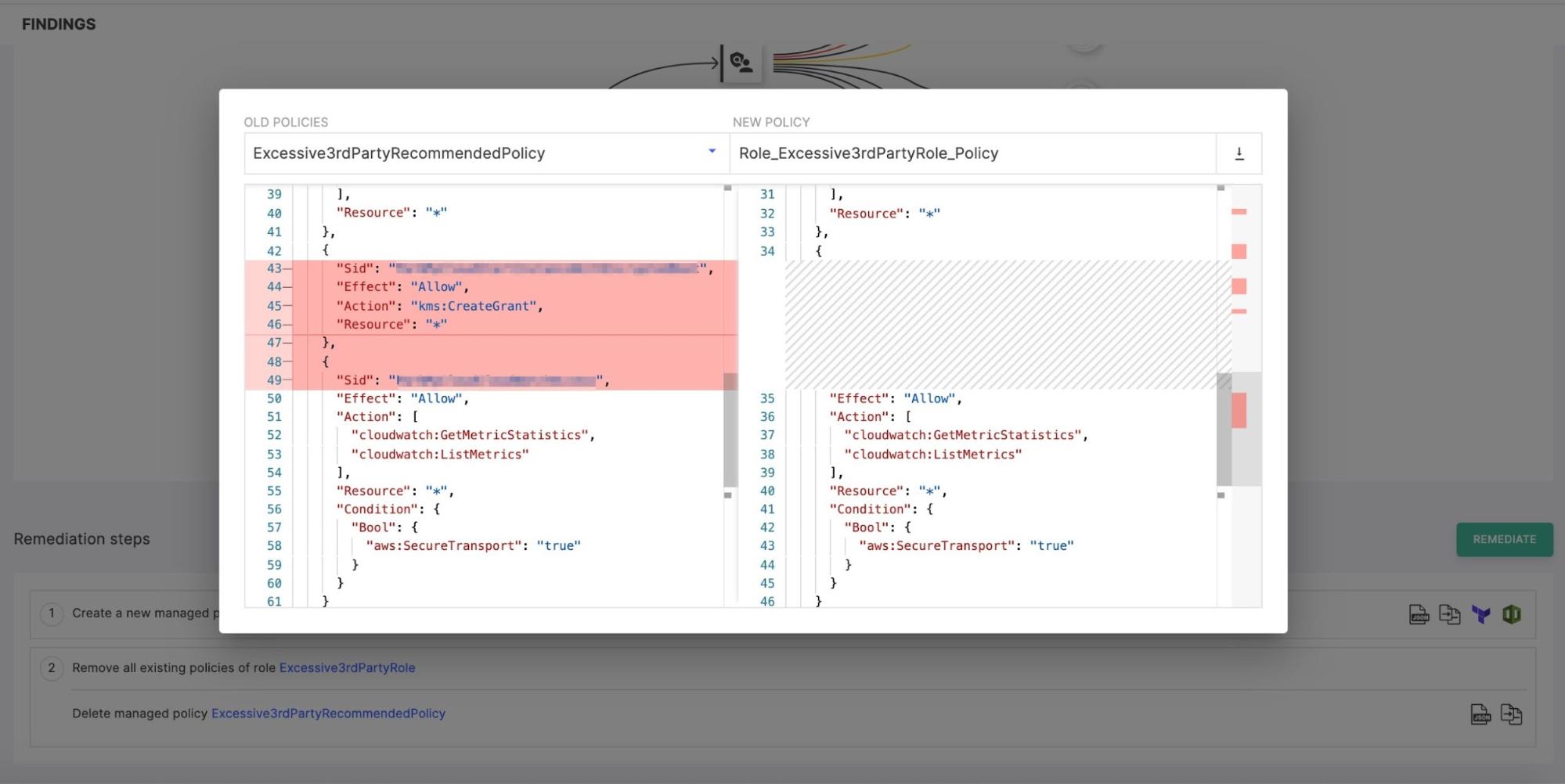Click the copy icon in the Delete managed policy row
The image size is (1565, 784).
tap(1511, 714)
